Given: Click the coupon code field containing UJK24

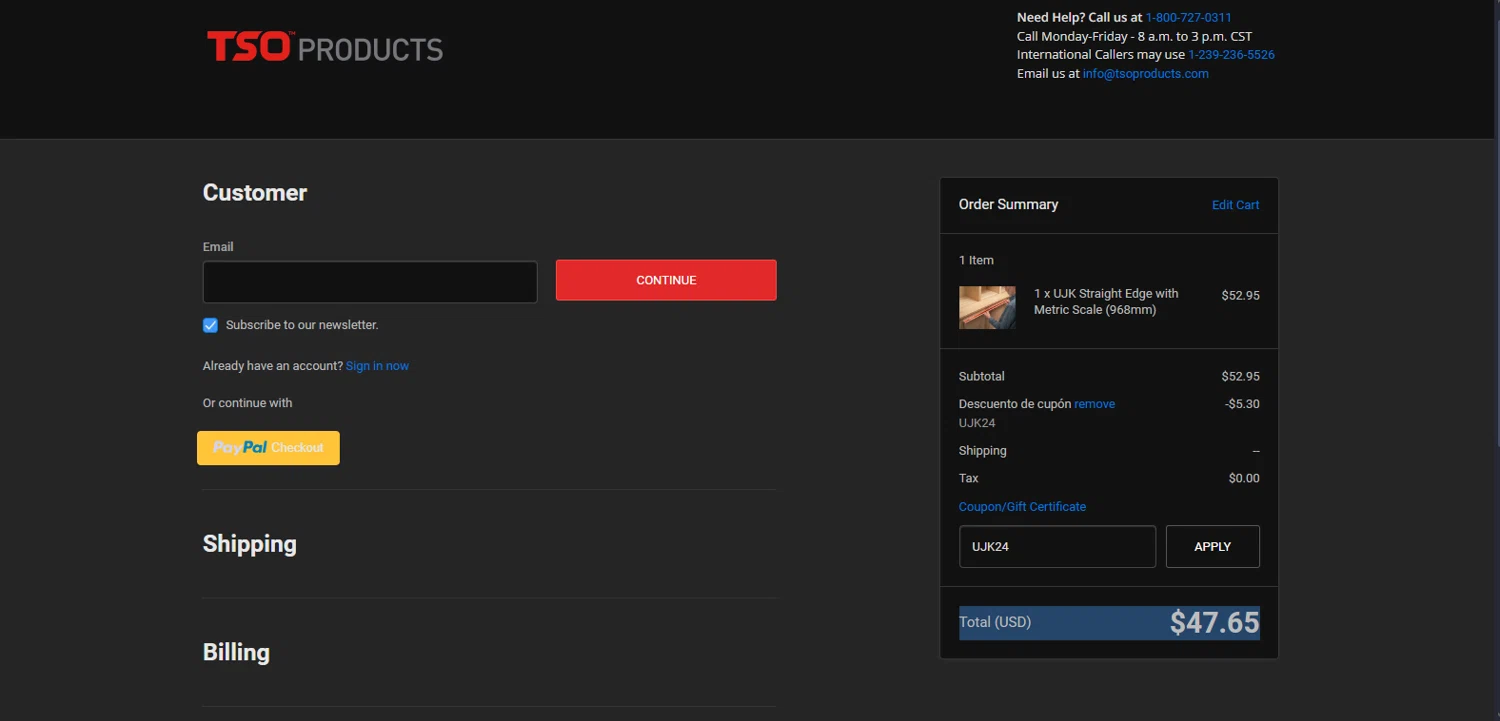Looking at the screenshot, I should point(1057,547).
